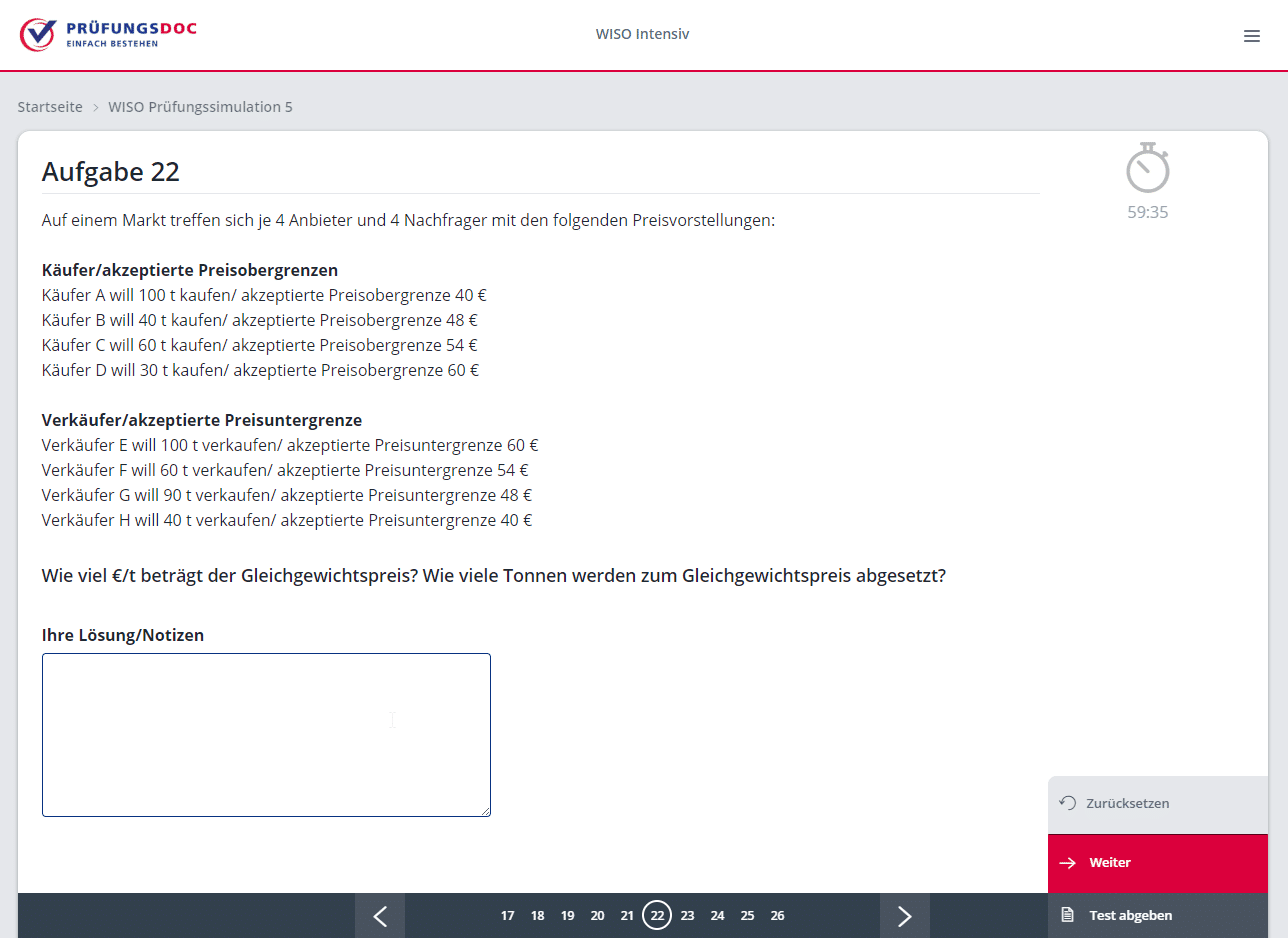Jump to question 17

508,916
